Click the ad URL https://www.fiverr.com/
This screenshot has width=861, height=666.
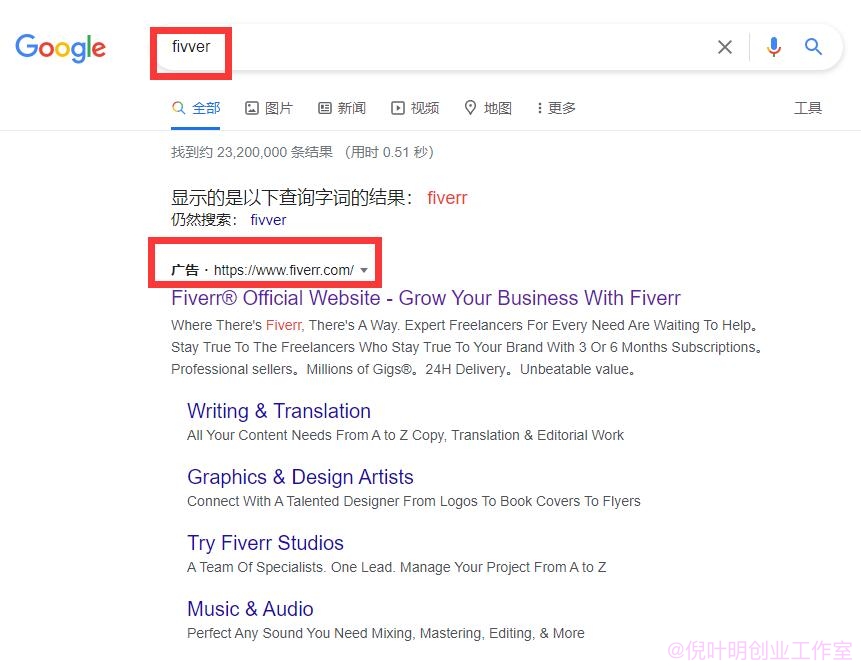coord(284,270)
